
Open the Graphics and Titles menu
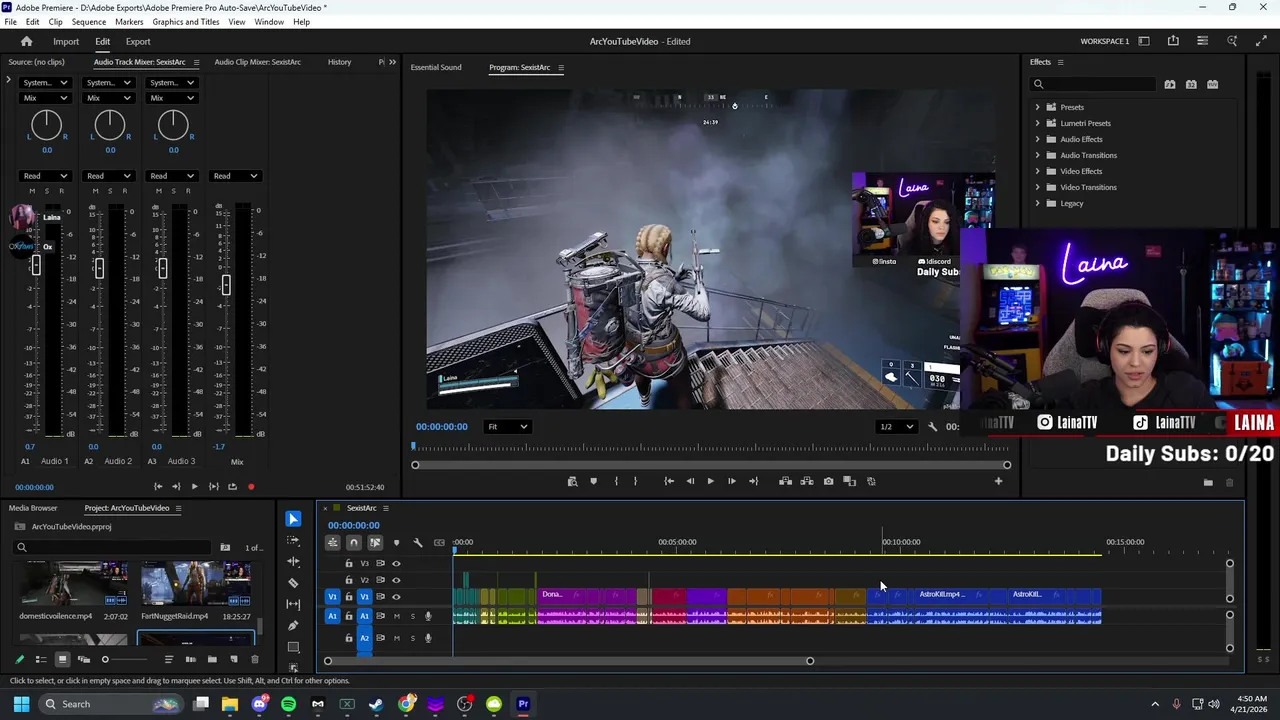tap(186, 22)
